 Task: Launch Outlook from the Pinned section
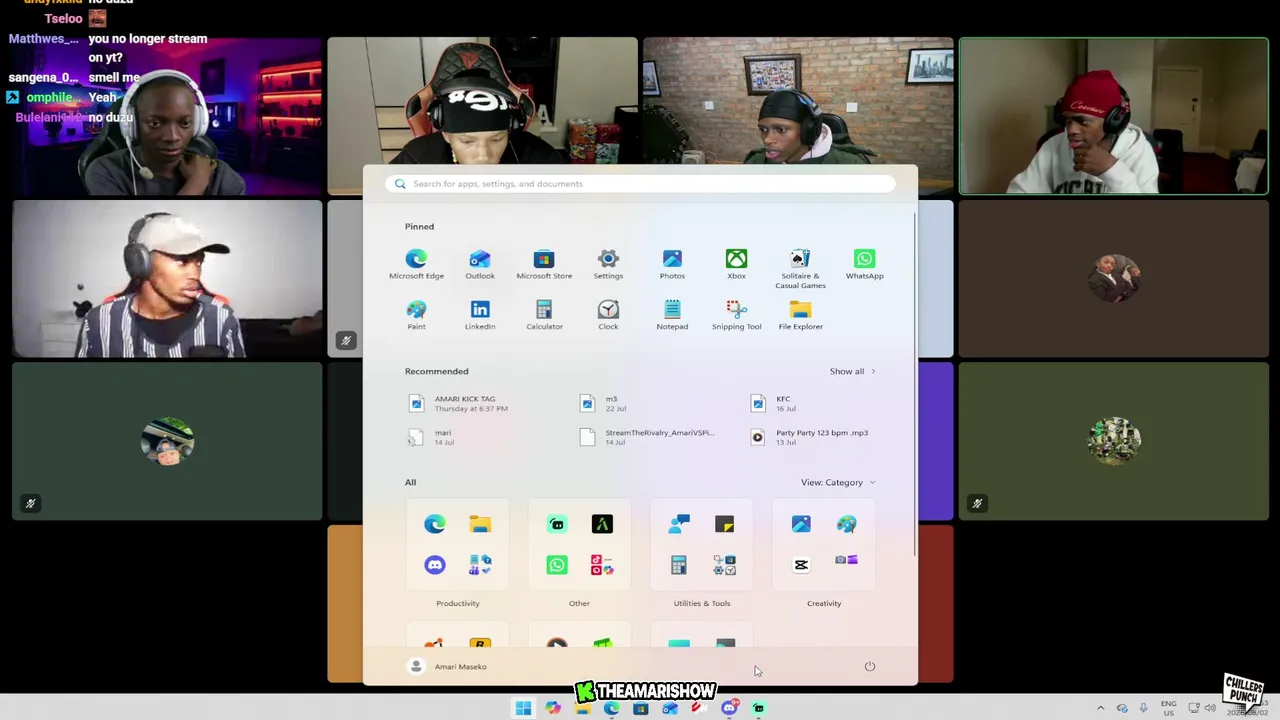coord(480,265)
